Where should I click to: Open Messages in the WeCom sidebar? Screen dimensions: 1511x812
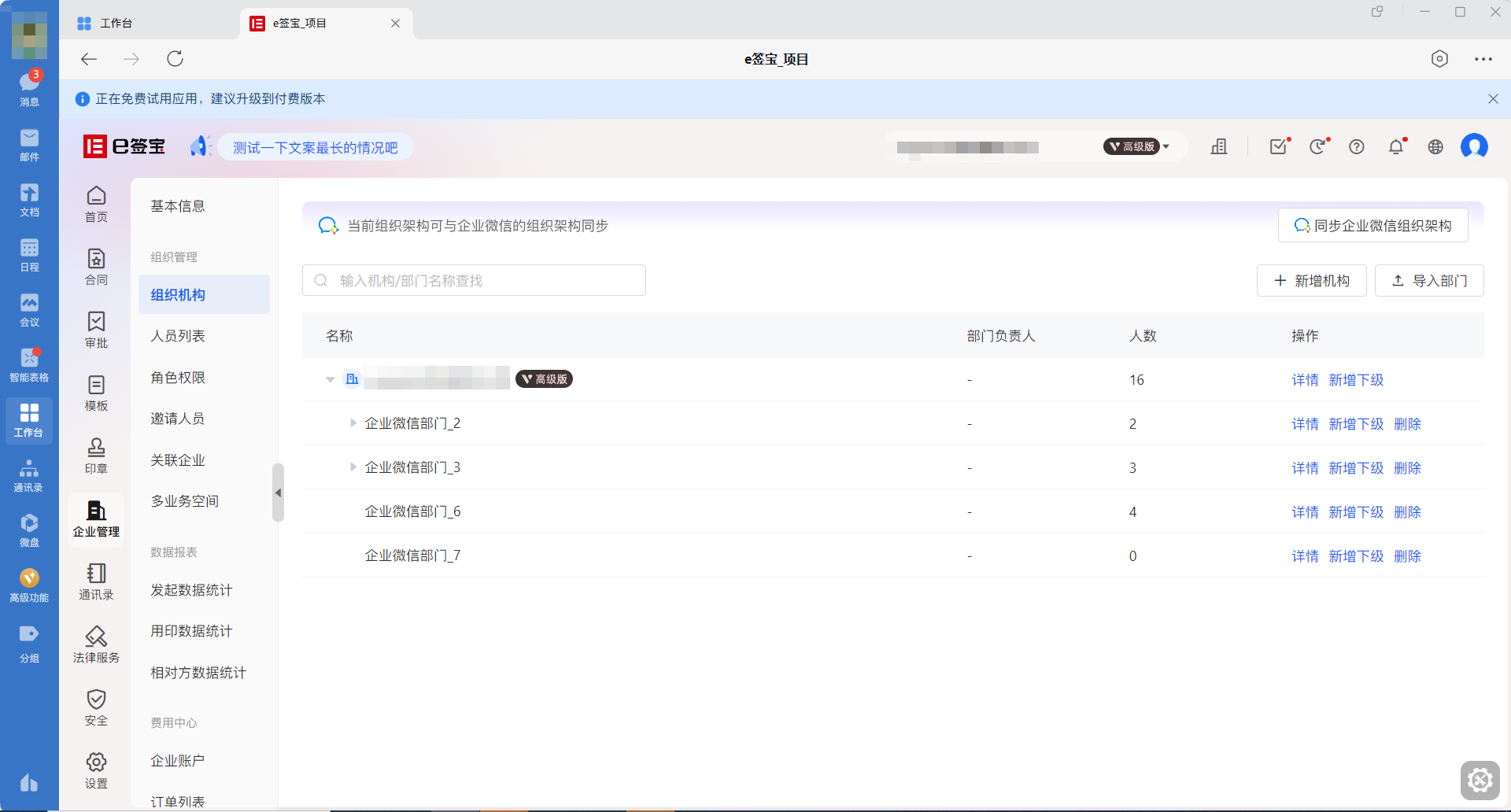(29, 88)
